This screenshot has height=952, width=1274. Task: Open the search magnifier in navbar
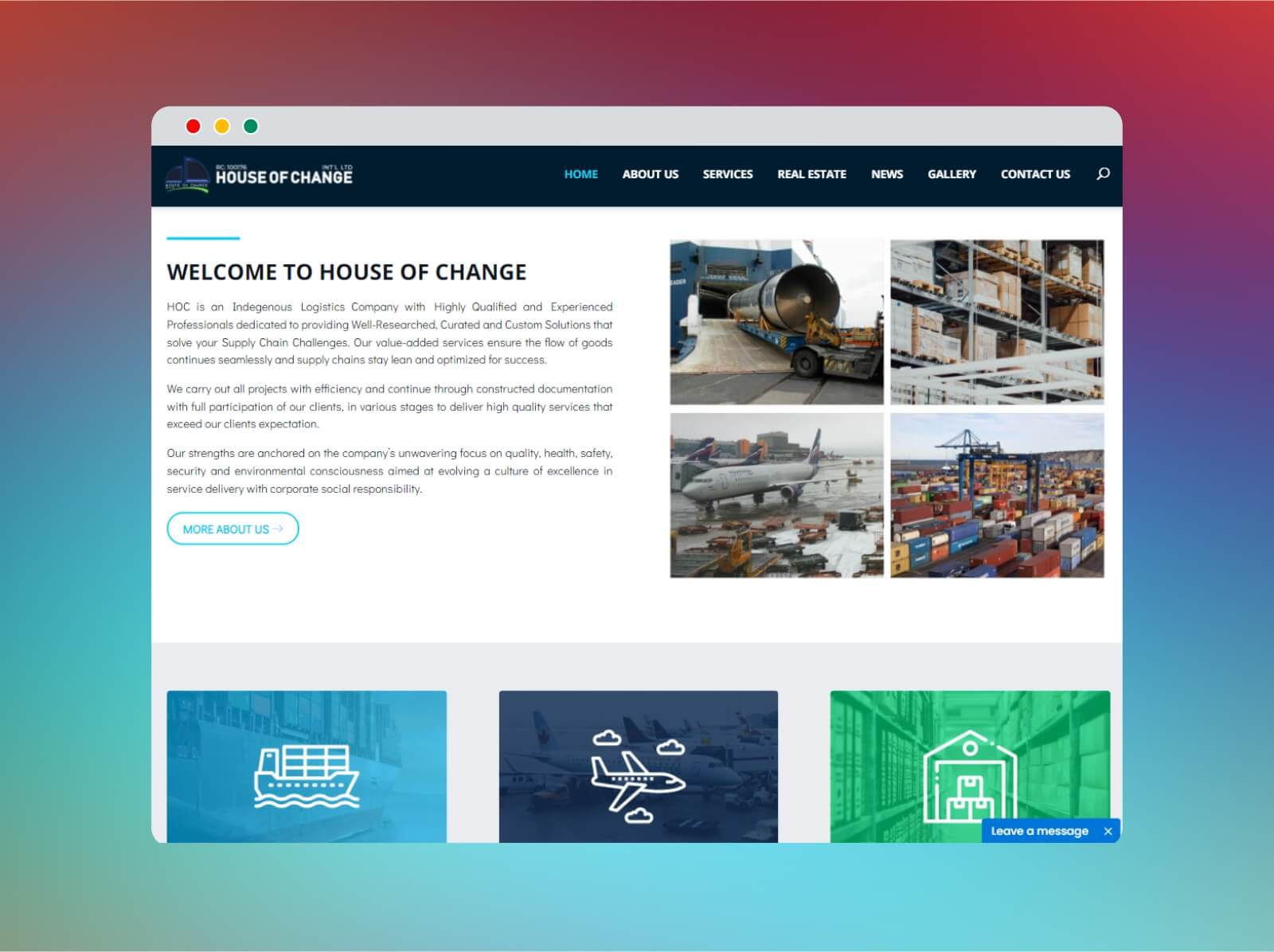(1103, 174)
